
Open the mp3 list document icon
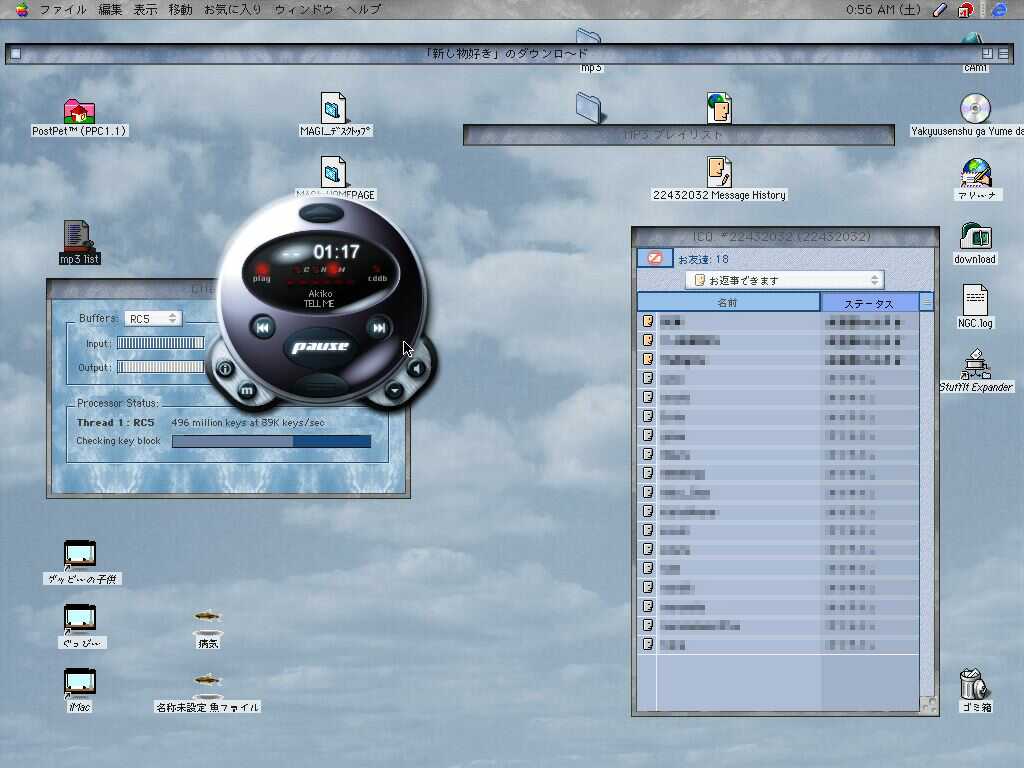tap(79, 236)
